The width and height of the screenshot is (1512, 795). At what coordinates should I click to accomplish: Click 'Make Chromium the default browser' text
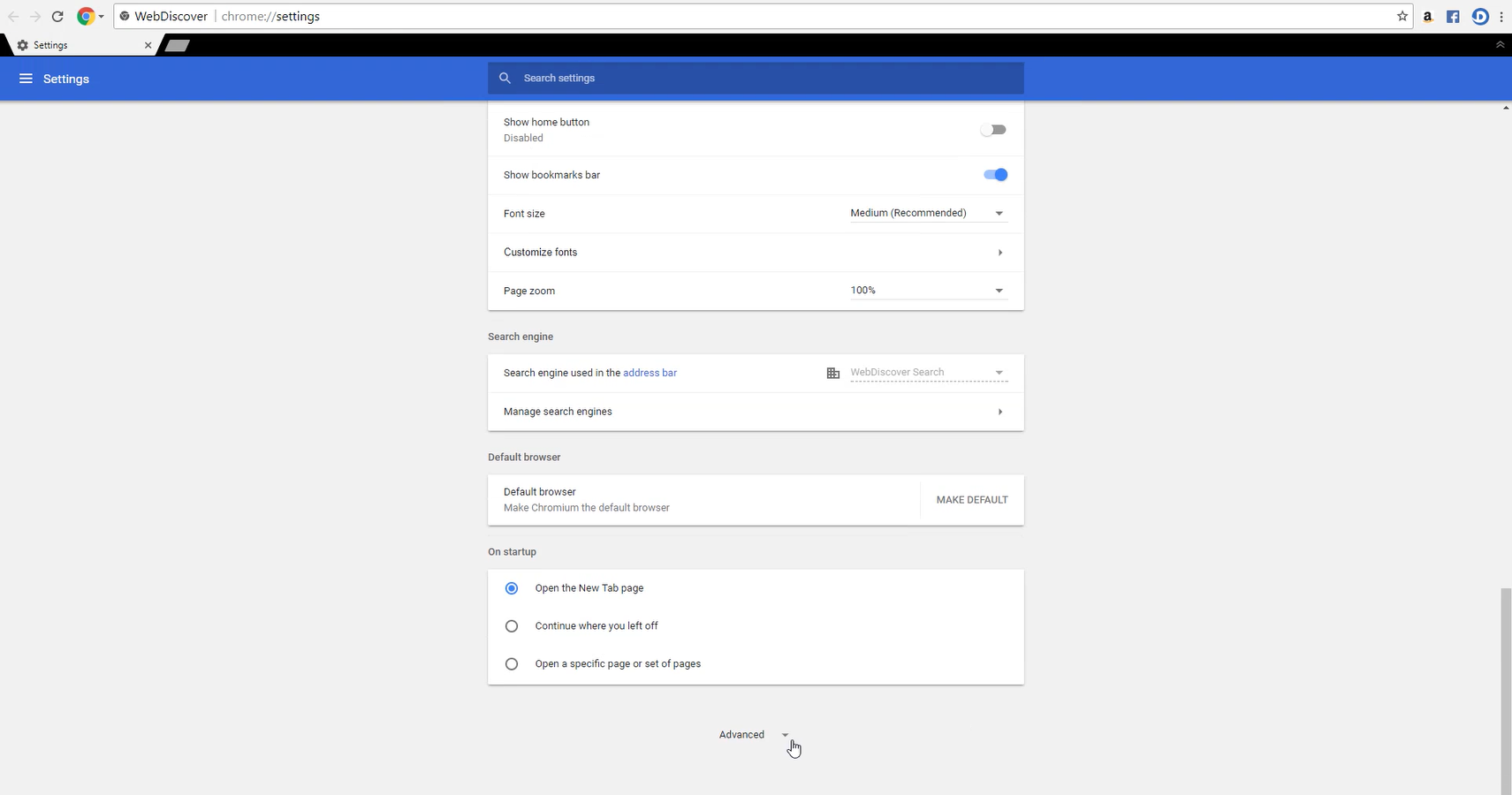[x=587, y=508]
